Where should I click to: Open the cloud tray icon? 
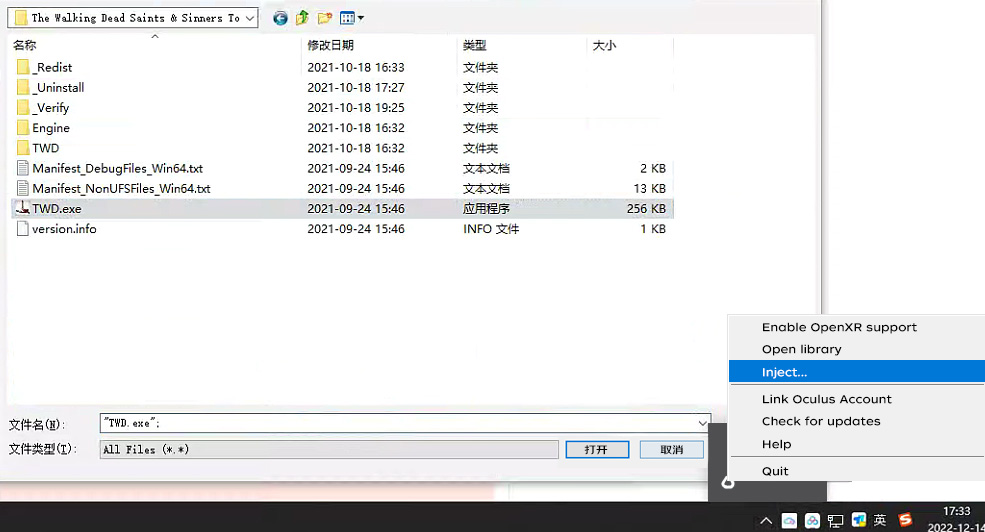click(789, 521)
